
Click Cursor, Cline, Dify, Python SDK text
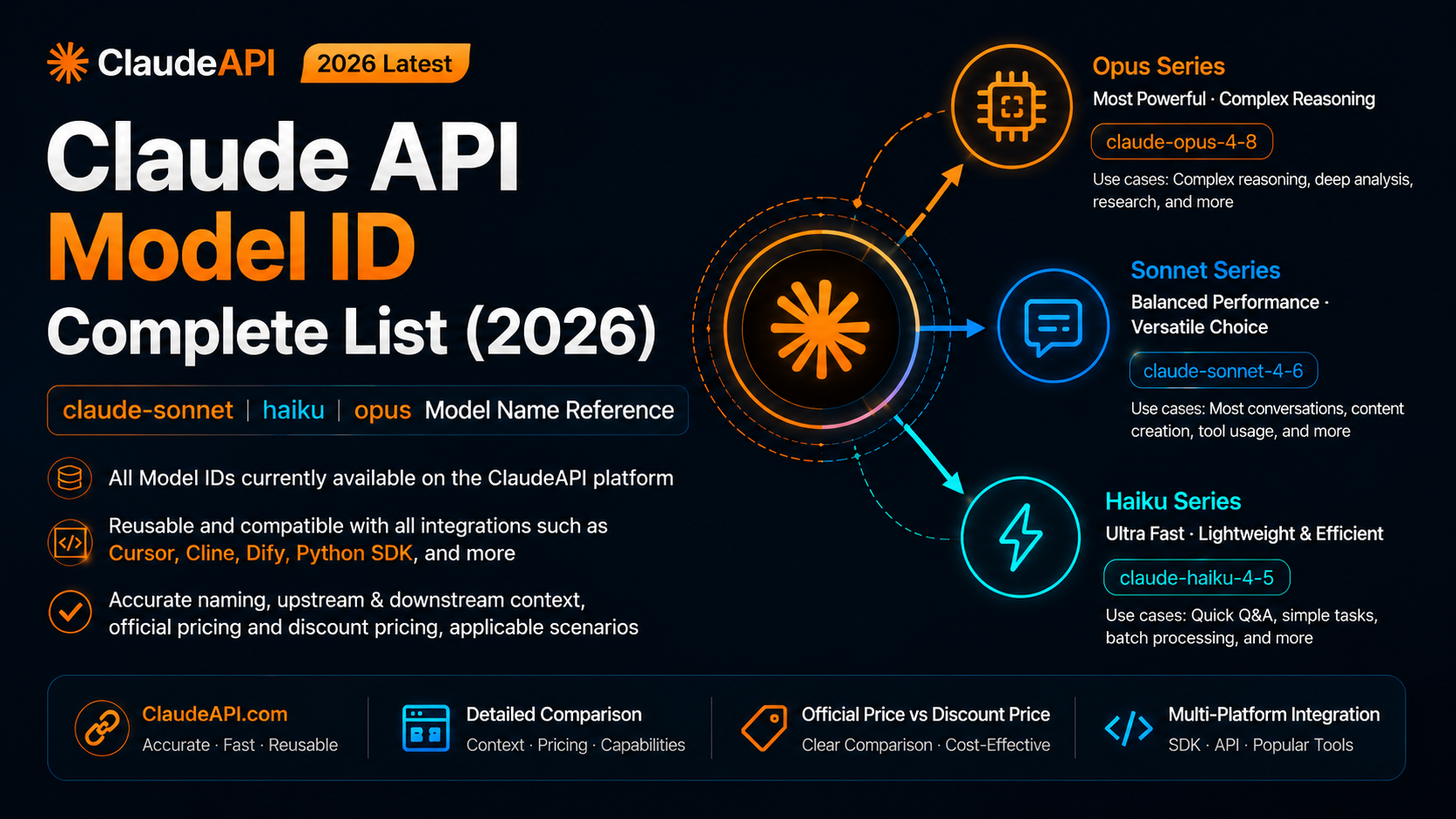(260, 554)
